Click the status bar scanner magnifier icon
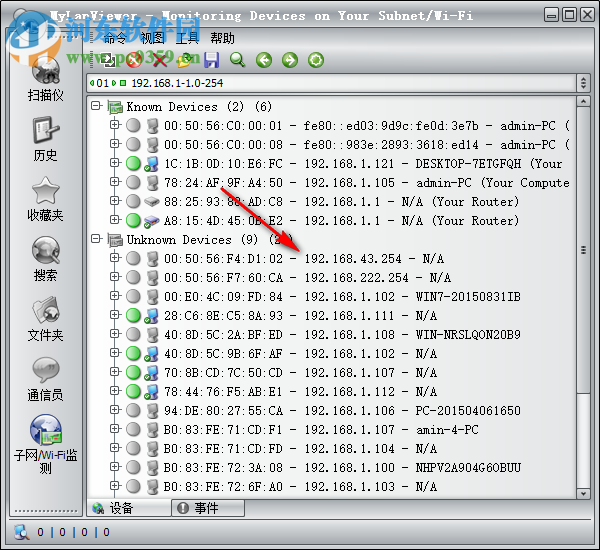The width and height of the screenshot is (600, 550). click(22, 532)
